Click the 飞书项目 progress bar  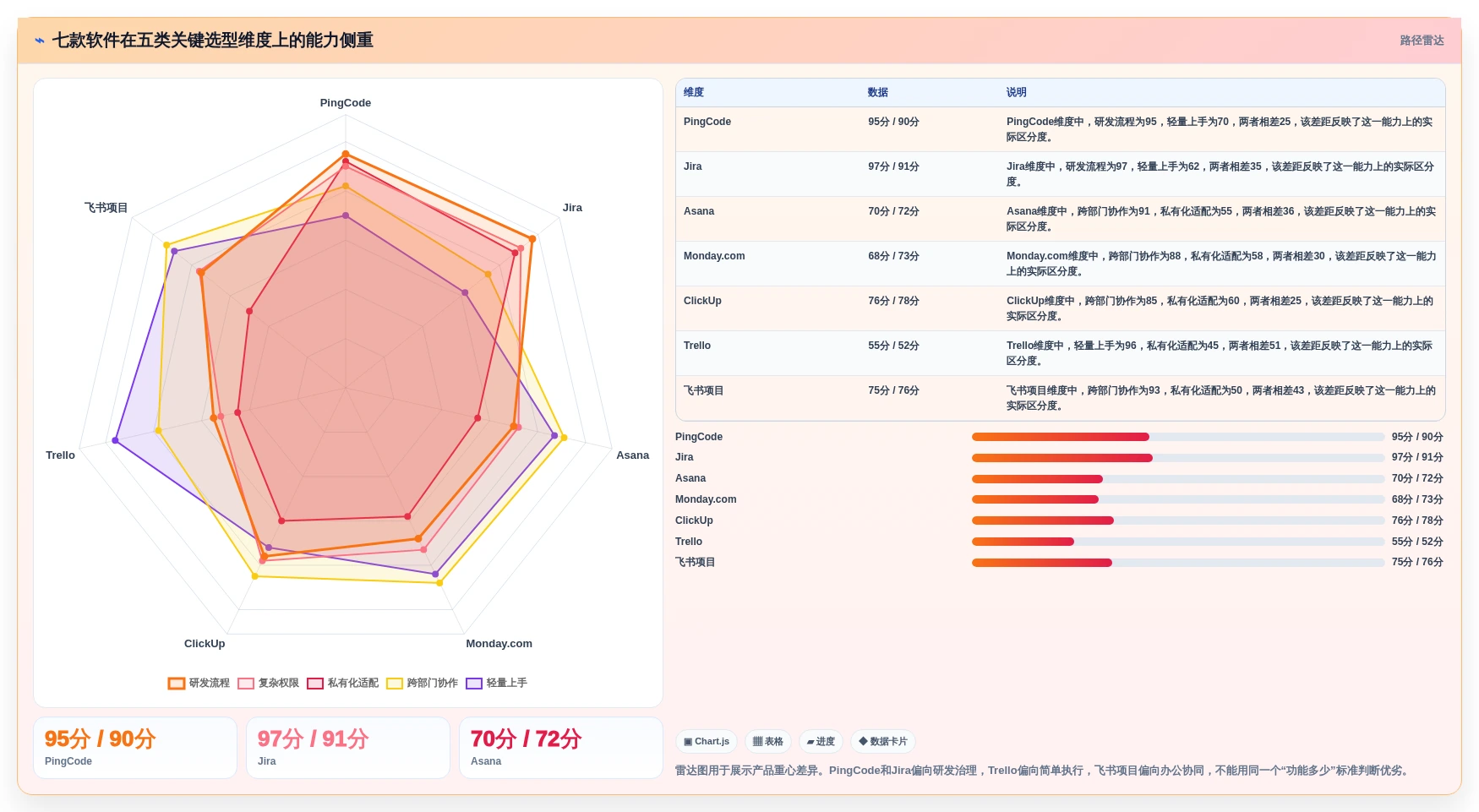1178,563
